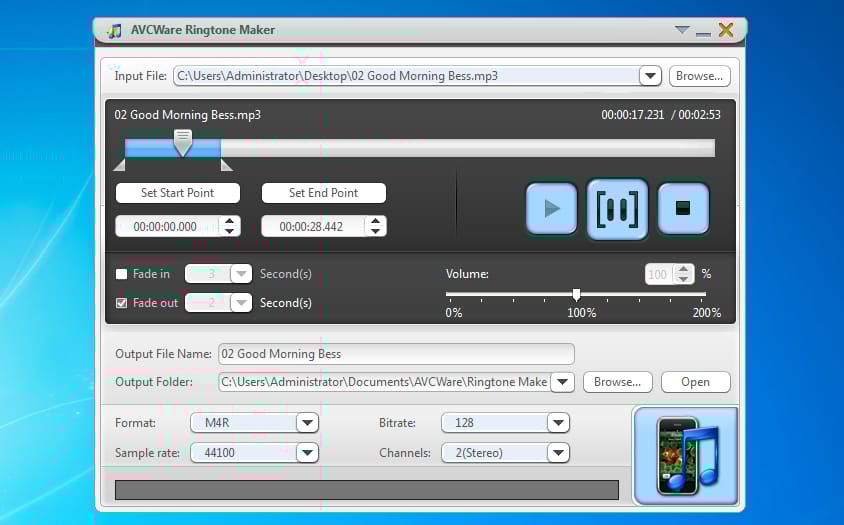This screenshot has width=844, height=525.
Task: Open the Sample rate 44100 dropdown
Action: (x=307, y=453)
